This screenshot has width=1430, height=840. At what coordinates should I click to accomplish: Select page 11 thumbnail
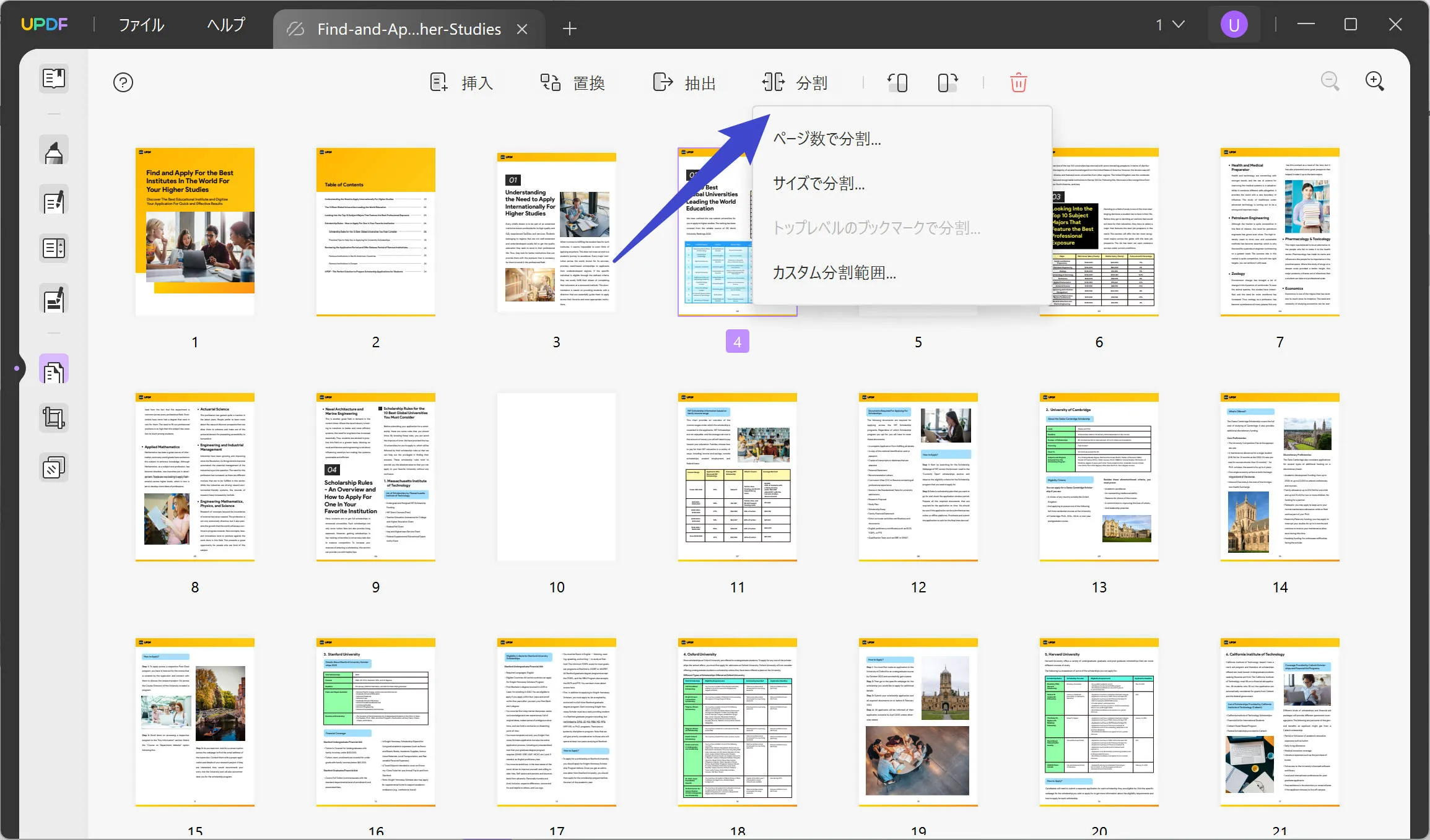pyautogui.click(x=738, y=477)
